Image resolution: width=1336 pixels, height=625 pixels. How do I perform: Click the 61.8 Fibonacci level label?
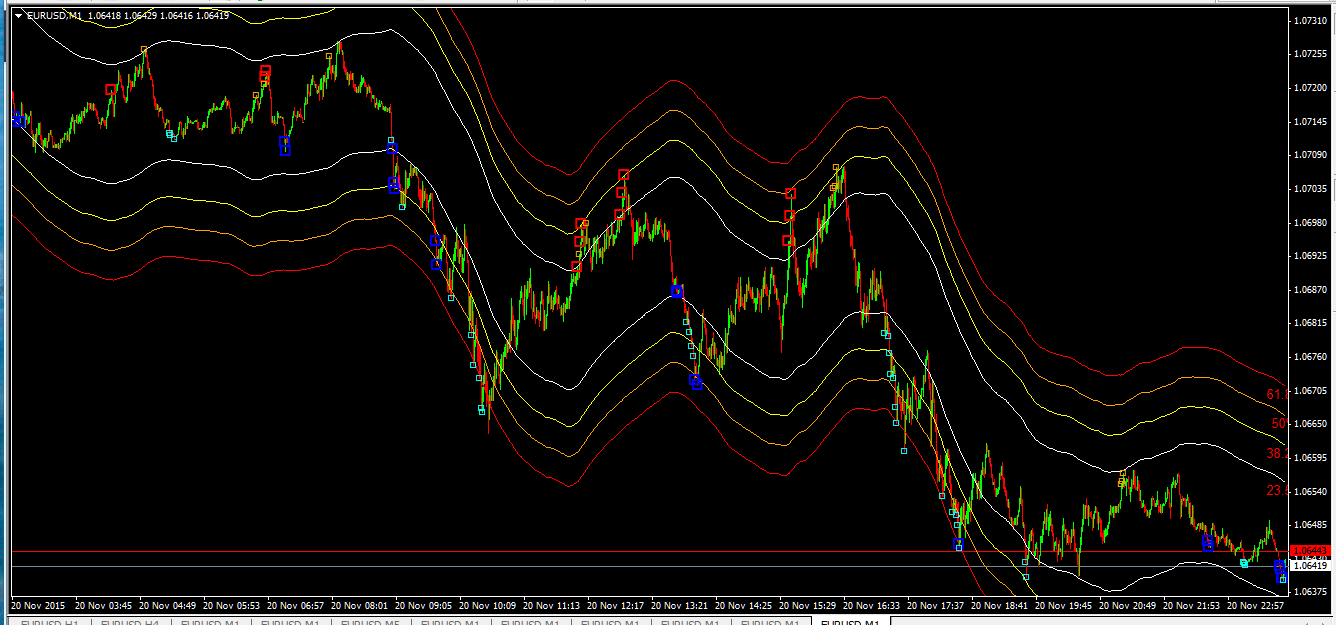coord(1277,395)
